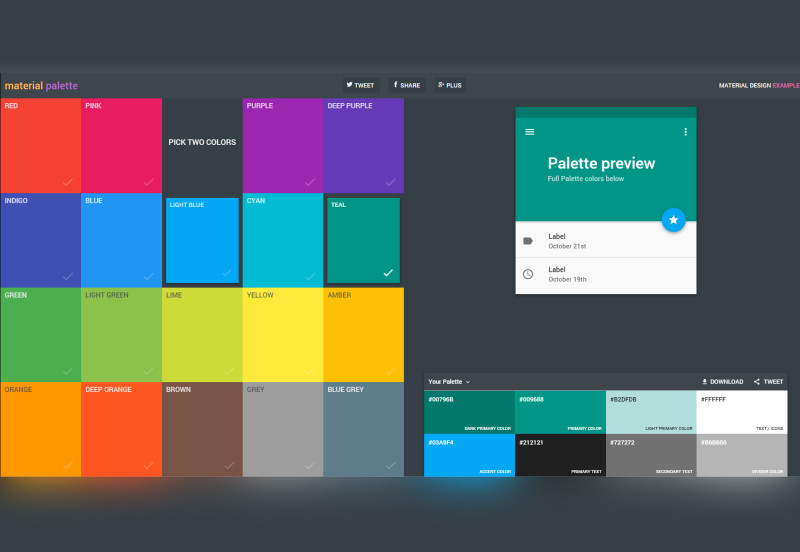Screen dimensions: 800x552
Task: Click the #03A9F4 accent color swatch
Action: (x=469, y=455)
